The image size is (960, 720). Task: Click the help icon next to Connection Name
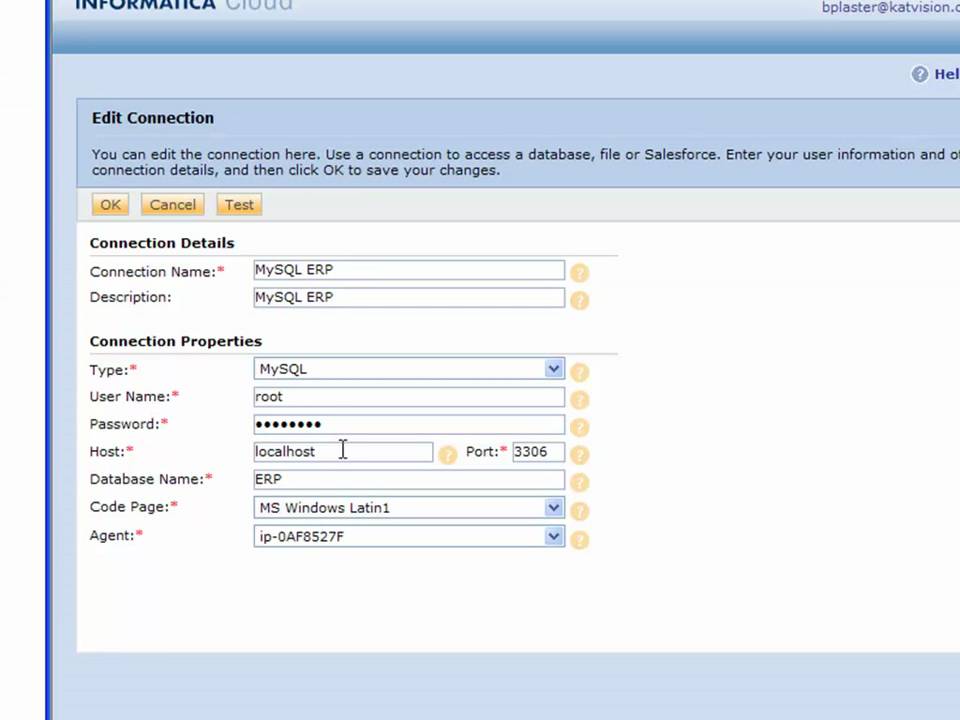tap(579, 273)
